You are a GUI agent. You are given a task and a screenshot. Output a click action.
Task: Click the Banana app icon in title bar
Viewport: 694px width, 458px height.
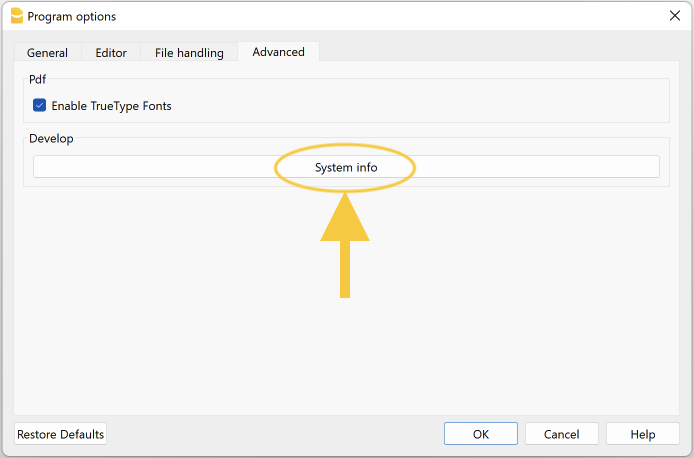(16, 16)
